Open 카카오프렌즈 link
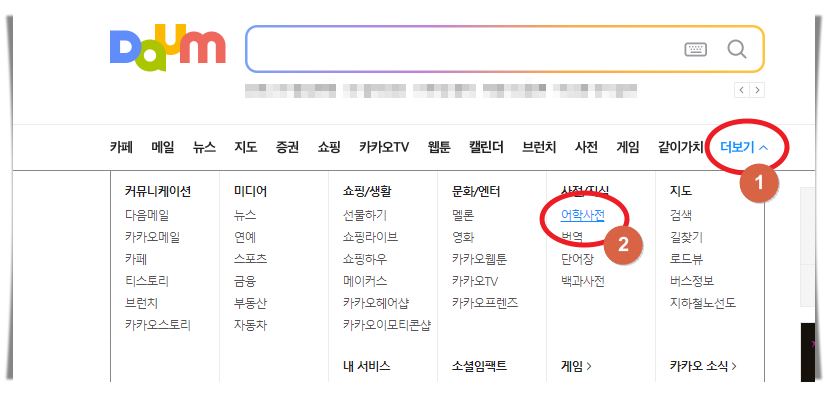The width and height of the screenshot is (828, 395). tap(485, 303)
